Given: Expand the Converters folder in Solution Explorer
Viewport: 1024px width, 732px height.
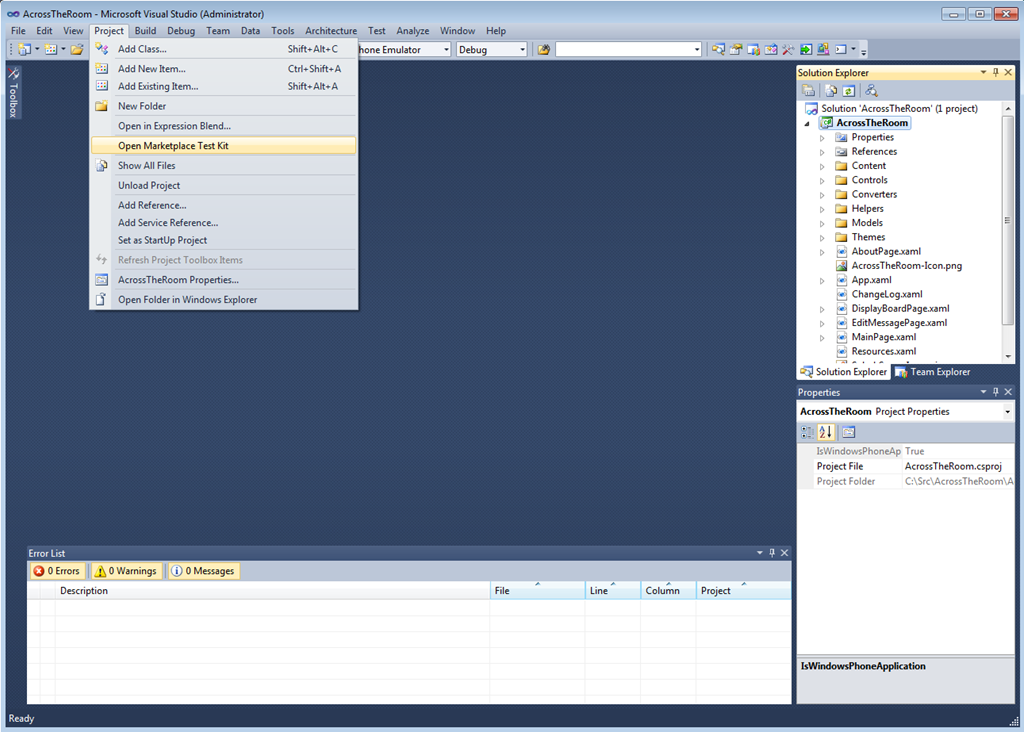Looking at the screenshot, I should tap(822, 195).
